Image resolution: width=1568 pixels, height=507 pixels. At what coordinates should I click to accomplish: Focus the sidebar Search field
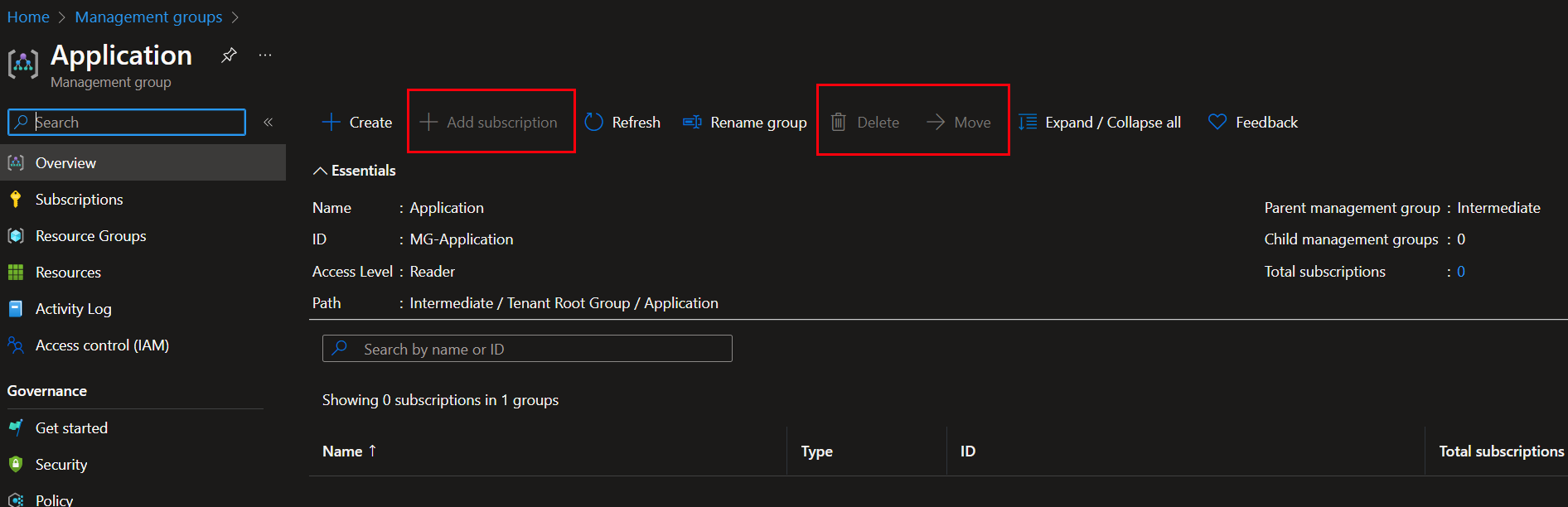point(127,122)
